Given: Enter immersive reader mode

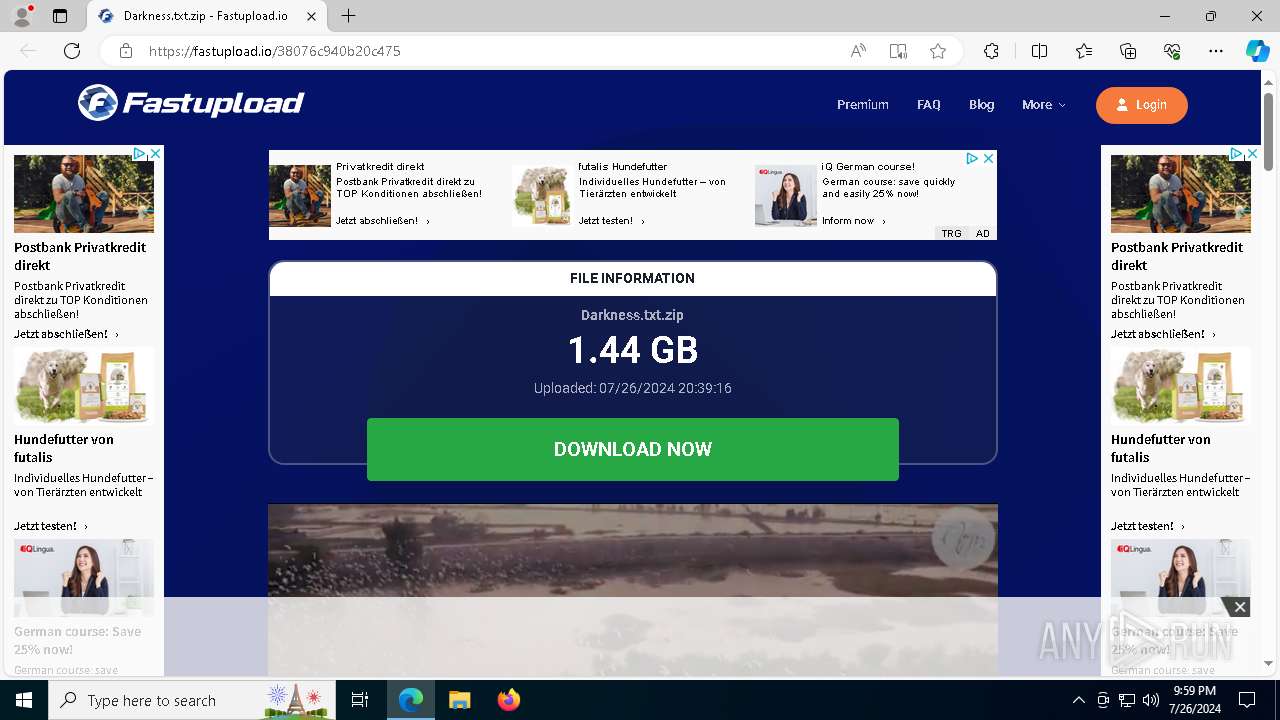Looking at the screenshot, I should point(898,51).
